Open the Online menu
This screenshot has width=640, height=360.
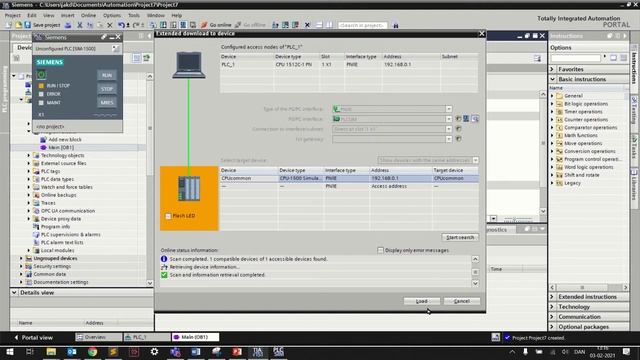[x=88, y=15]
